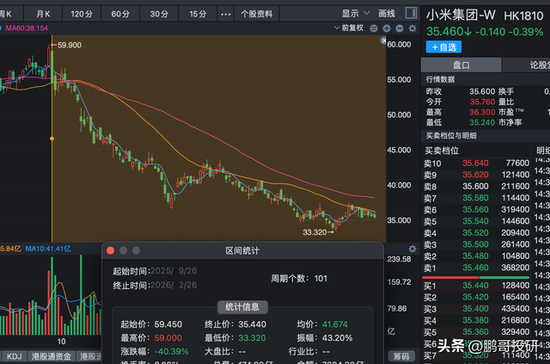This screenshot has width=550, height=364.
Task: Click 今开 value 35.760
Action: [x=482, y=102]
